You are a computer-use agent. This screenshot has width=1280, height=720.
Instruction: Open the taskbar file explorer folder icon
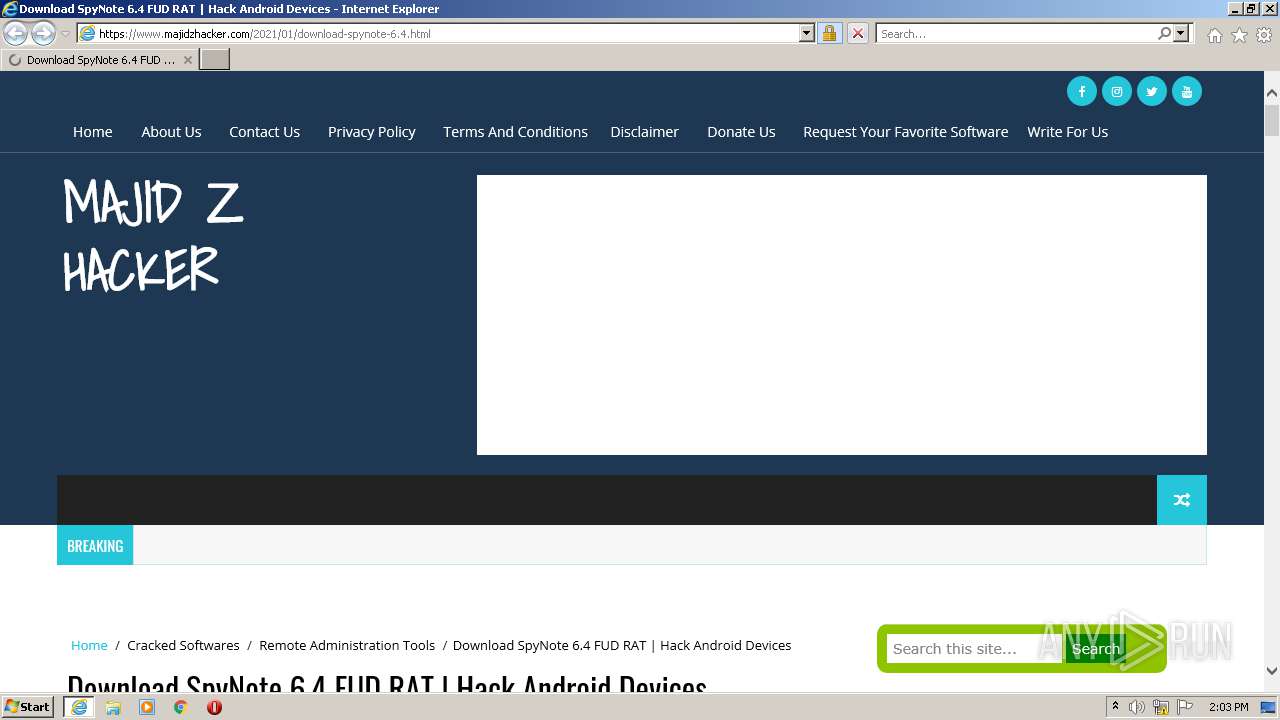pyautogui.click(x=113, y=707)
